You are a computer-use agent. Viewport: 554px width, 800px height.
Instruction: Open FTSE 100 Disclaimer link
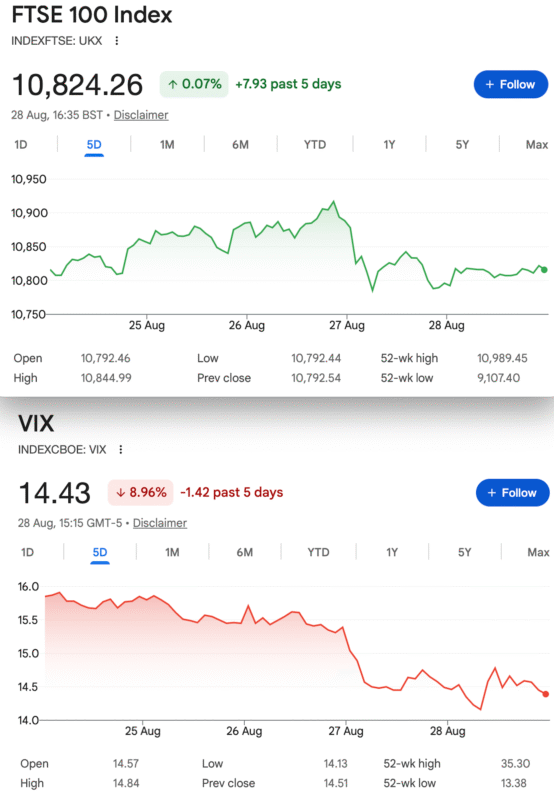pos(141,115)
